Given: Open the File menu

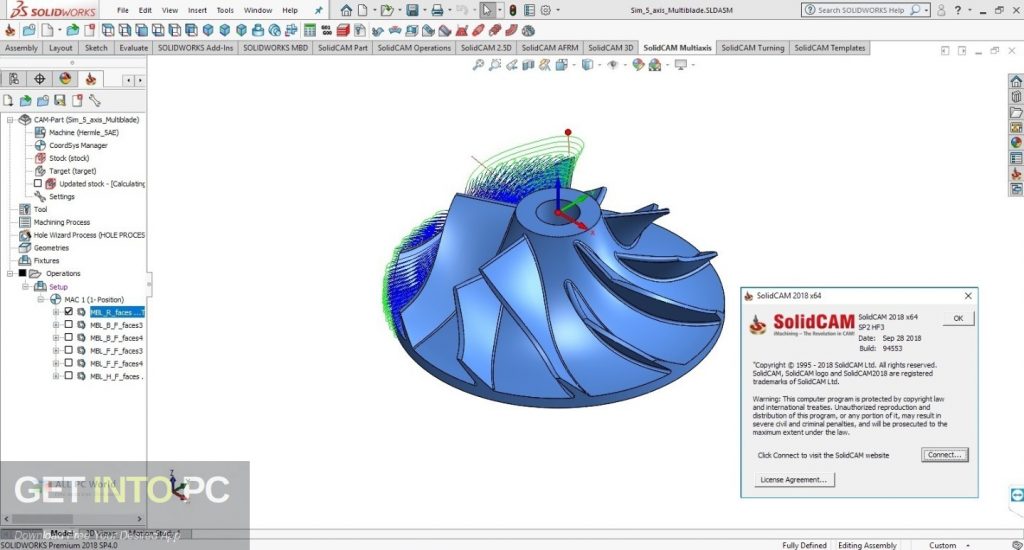Looking at the screenshot, I should (x=123, y=10).
